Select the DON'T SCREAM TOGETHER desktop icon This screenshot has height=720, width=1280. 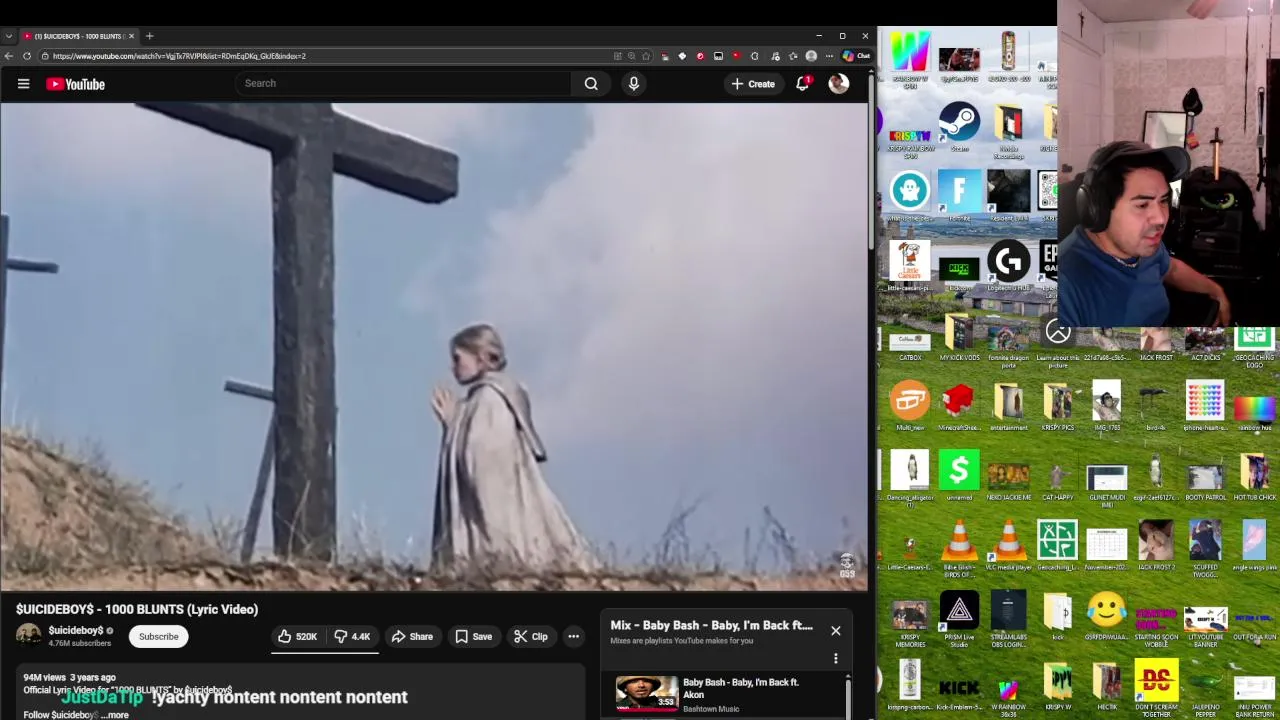point(1156,690)
